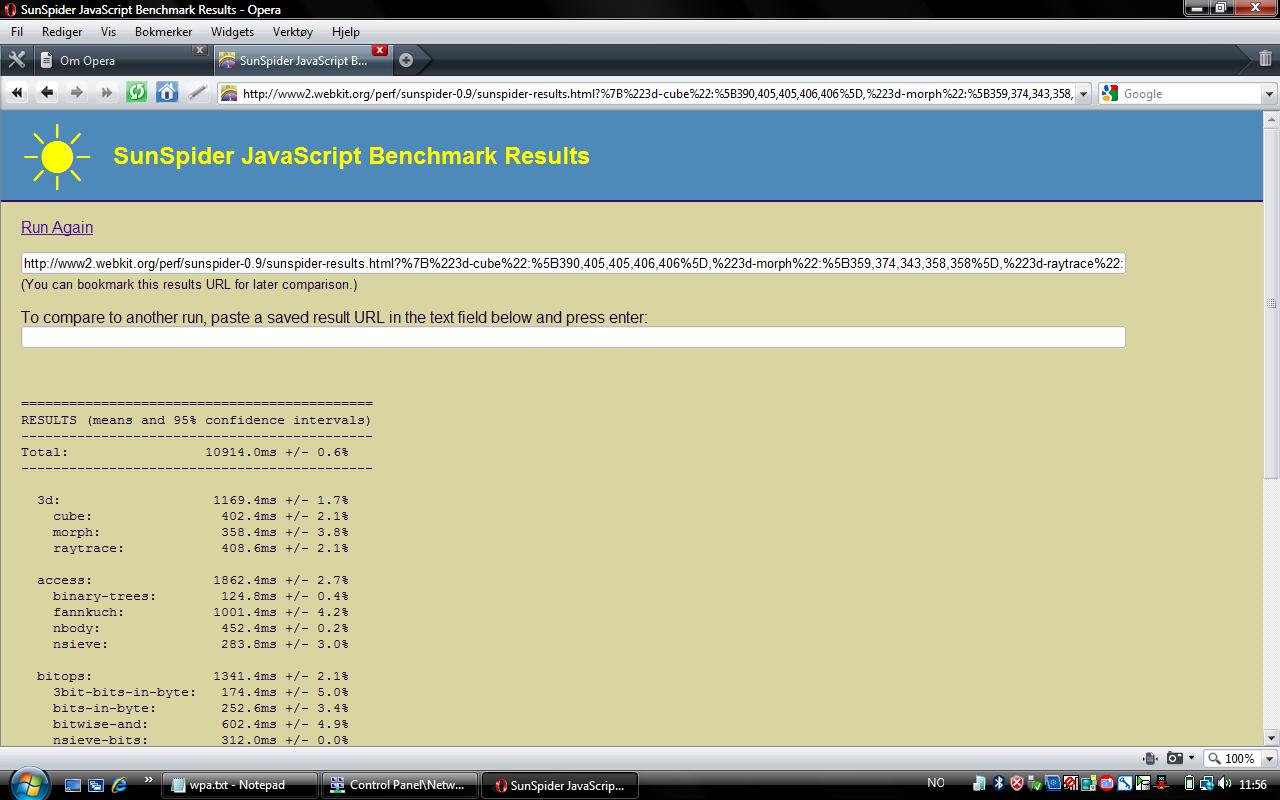This screenshot has width=1280, height=800.
Task: Add a new tab with plus button
Action: pos(406,60)
